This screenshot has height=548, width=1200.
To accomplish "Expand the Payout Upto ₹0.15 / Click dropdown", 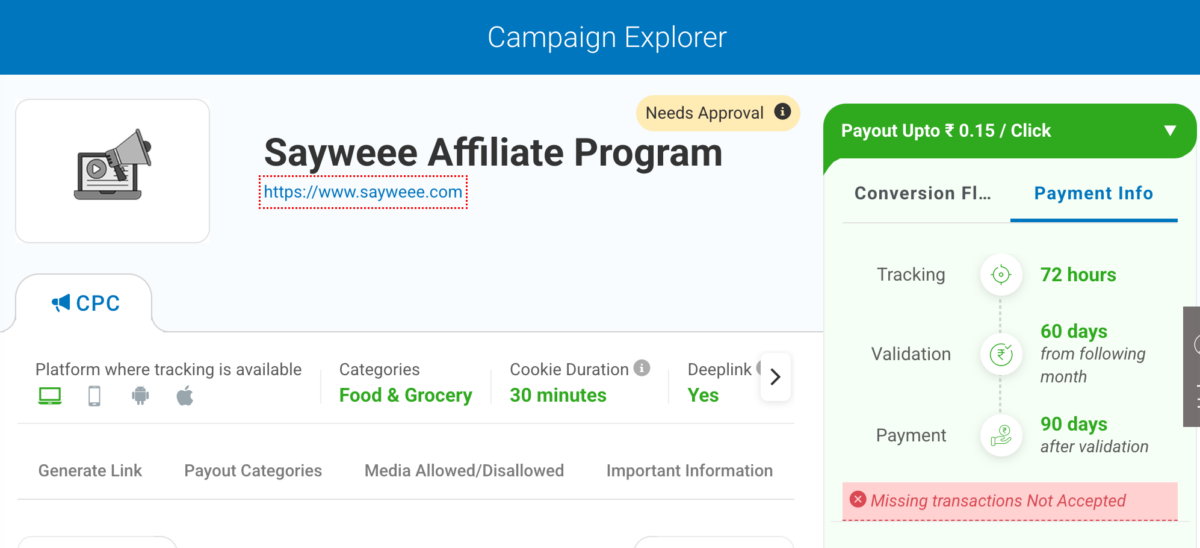I will (1170, 131).
